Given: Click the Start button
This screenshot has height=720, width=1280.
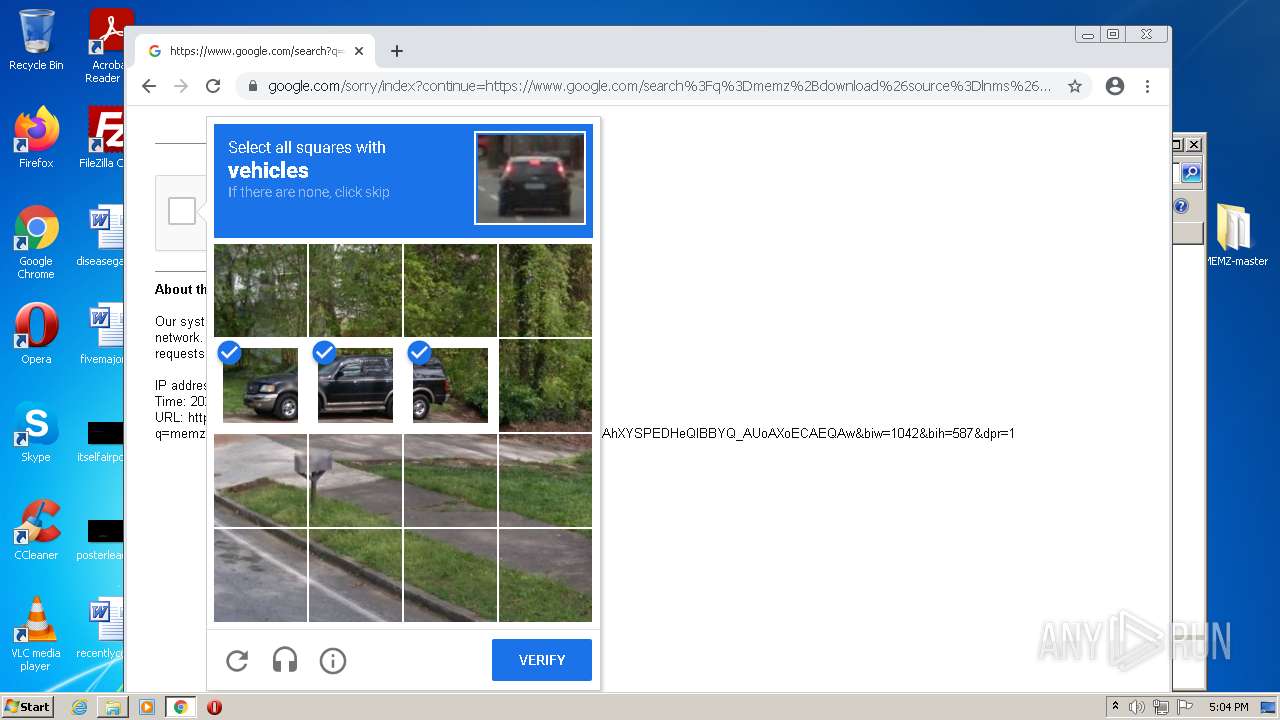Looking at the screenshot, I should click(x=27, y=707).
